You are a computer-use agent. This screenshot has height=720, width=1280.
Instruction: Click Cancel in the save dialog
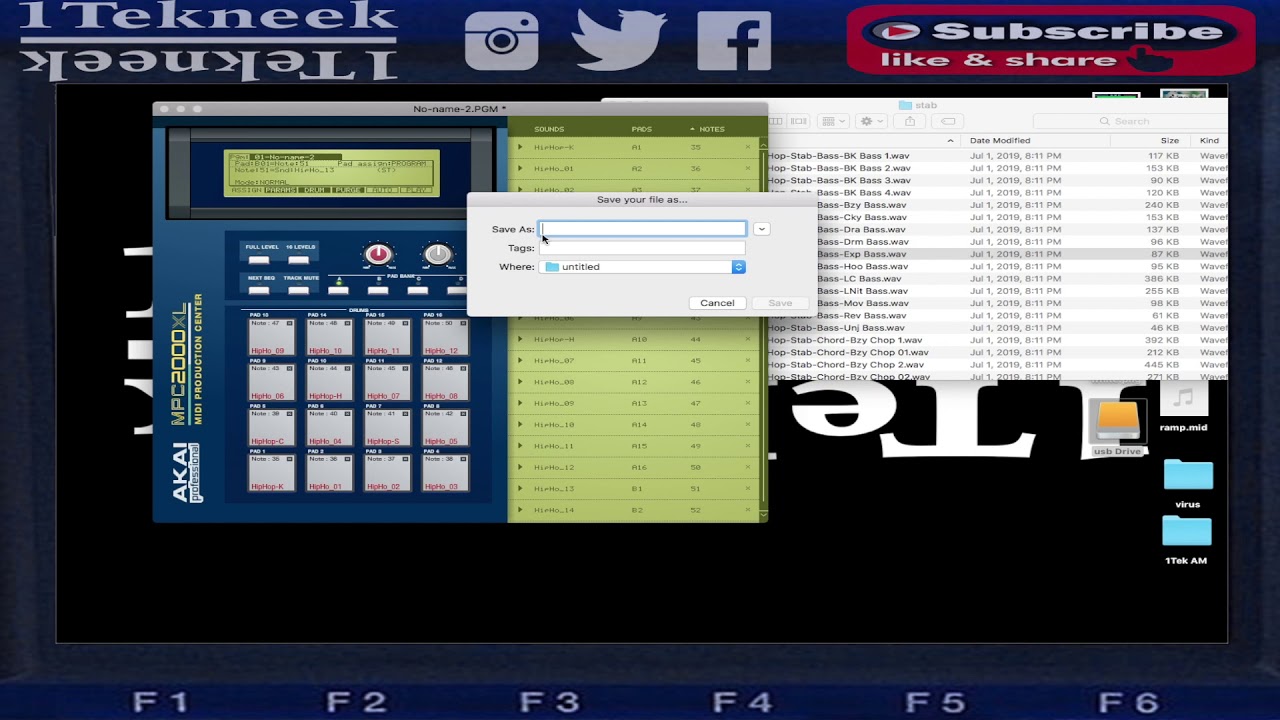[x=717, y=303]
